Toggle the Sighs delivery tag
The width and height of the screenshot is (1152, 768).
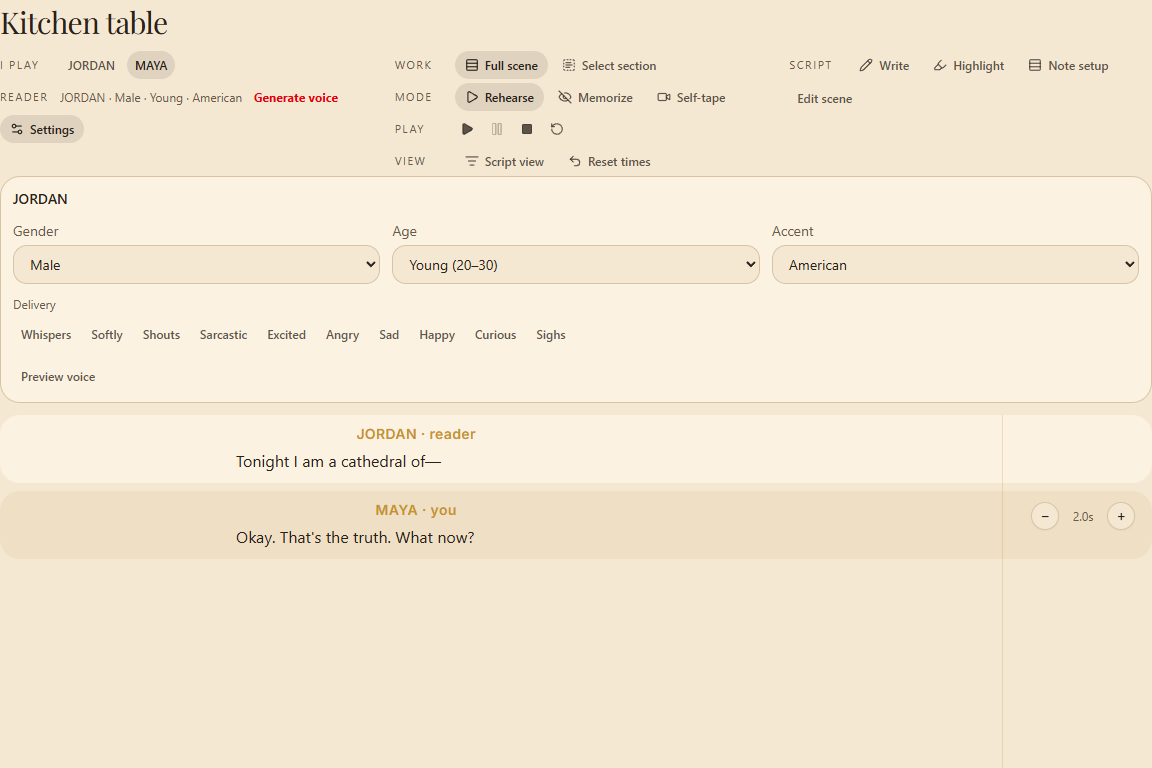point(551,335)
